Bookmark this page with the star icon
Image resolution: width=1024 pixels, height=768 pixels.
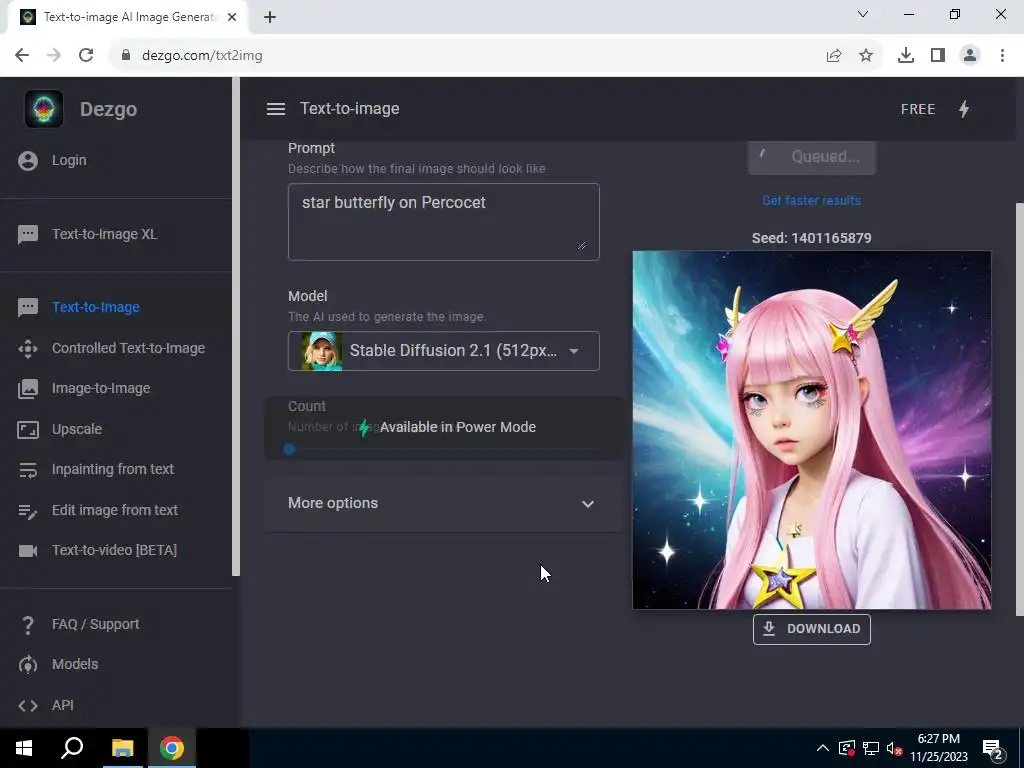point(866,56)
